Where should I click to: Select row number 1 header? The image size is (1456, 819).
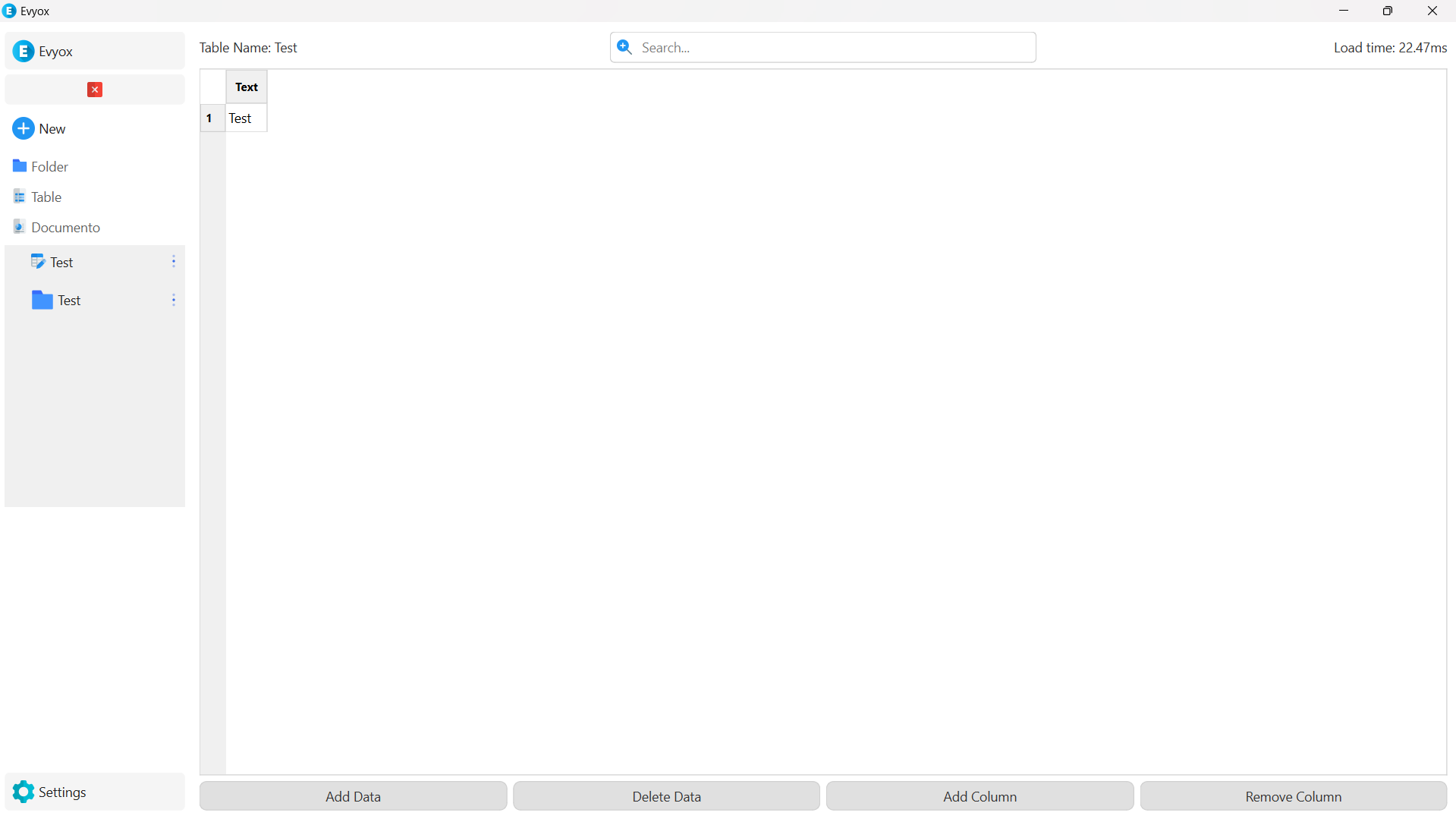(212, 118)
